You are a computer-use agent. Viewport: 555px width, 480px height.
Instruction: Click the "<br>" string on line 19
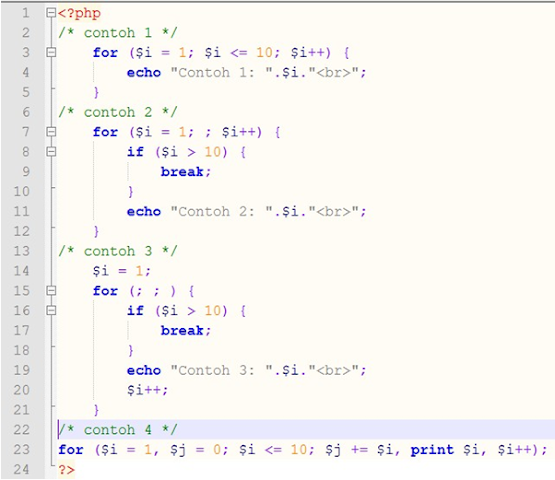point(334,370)
